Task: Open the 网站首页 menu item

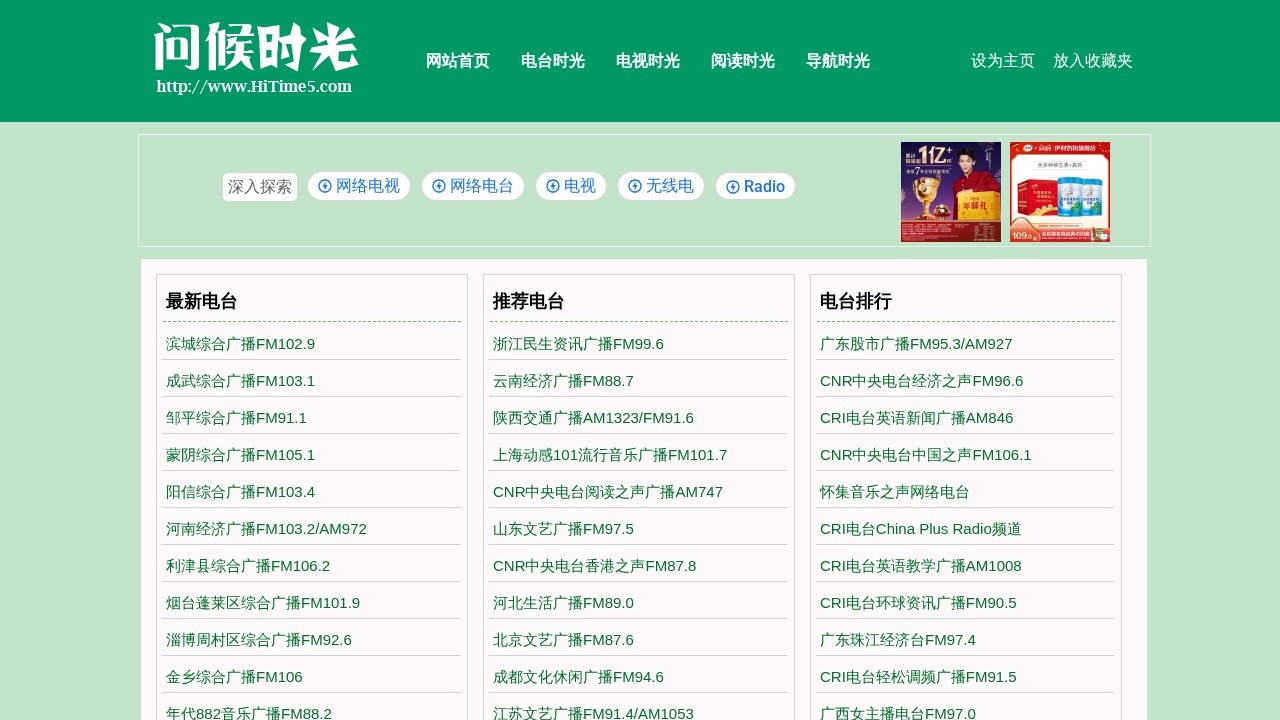Action: (x=457, y=61)
